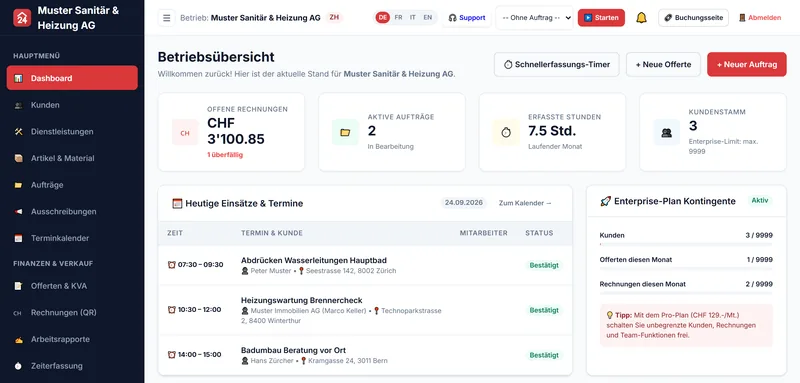Switch language to DE

click(x=383, y=17)
